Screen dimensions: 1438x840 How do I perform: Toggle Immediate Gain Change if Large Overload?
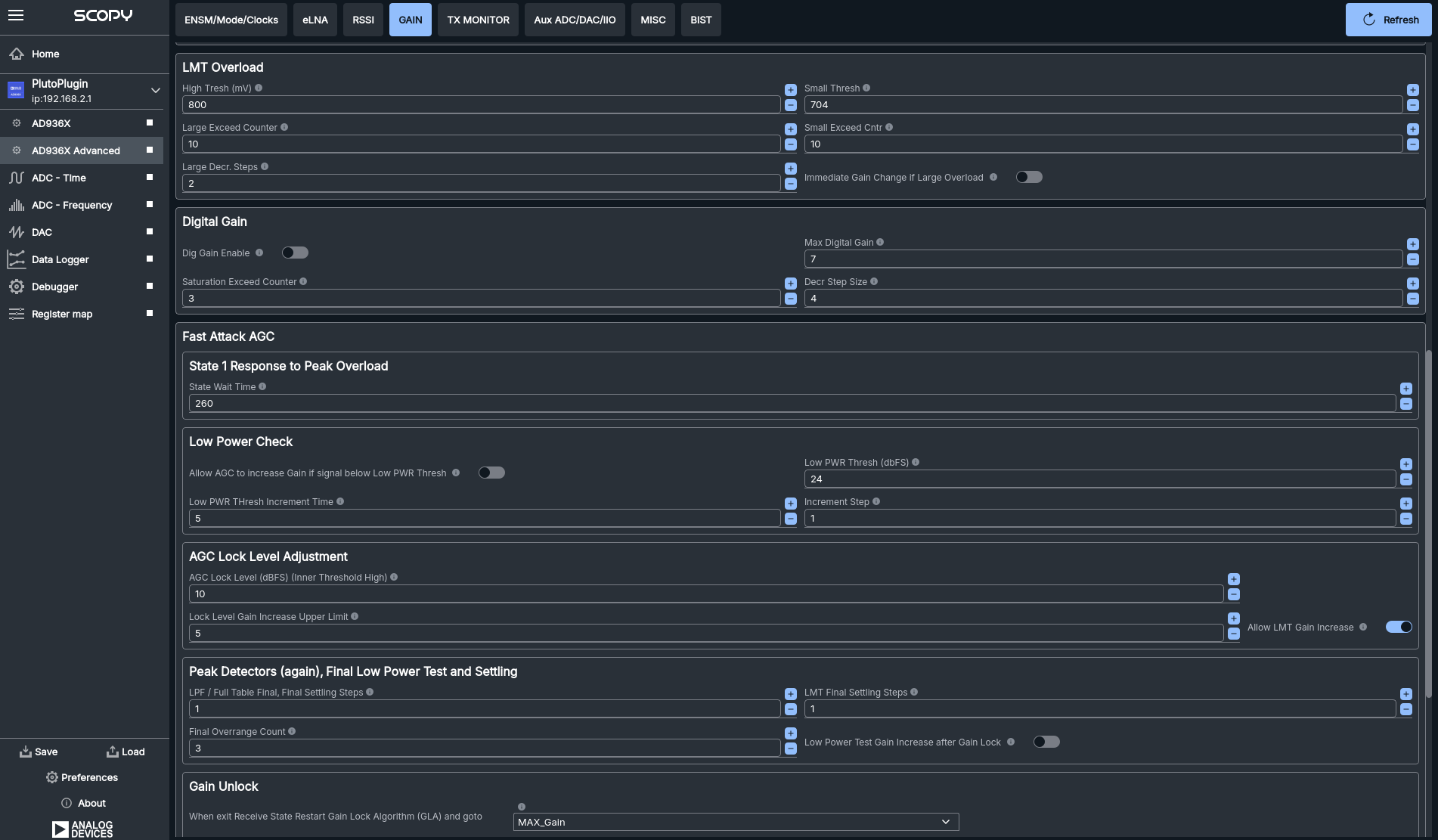point(1029,177)
